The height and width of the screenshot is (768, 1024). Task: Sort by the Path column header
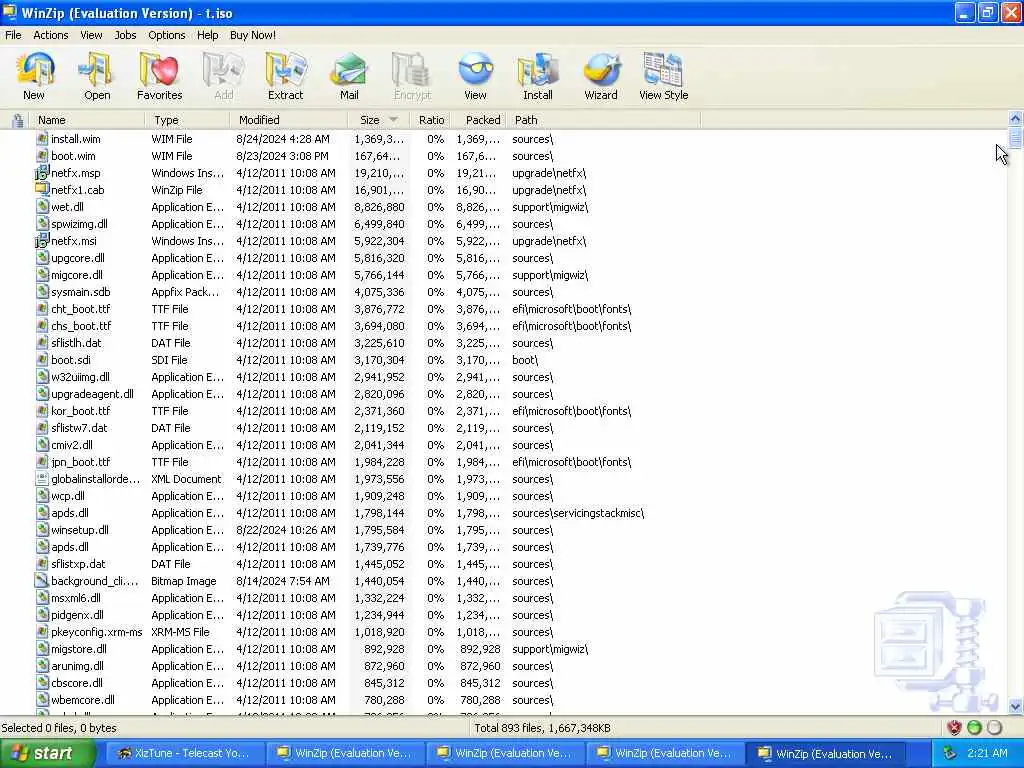(602, 120)
